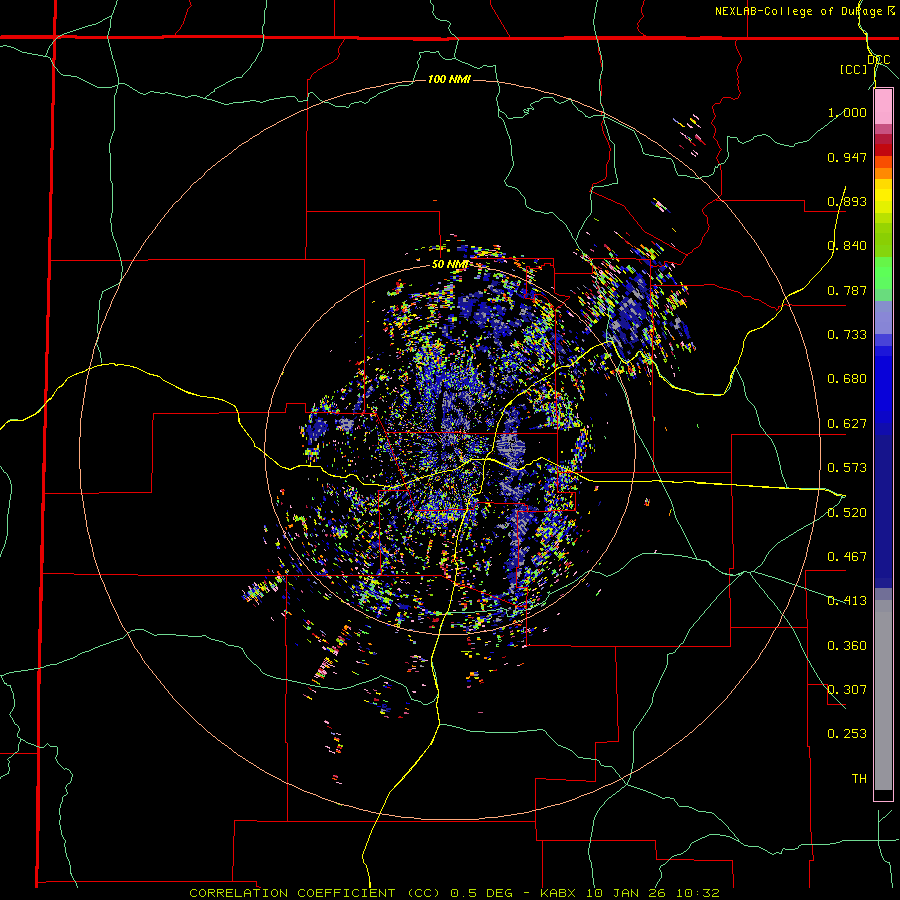Pick the bright green band in color bar
This screenshot has width=900, height=900.
tap(883, 273)
